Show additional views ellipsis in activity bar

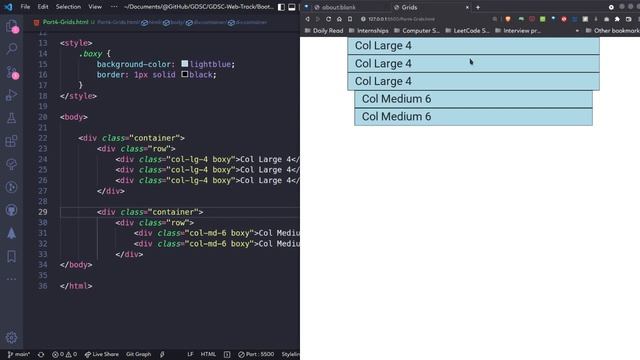[11, 279]
